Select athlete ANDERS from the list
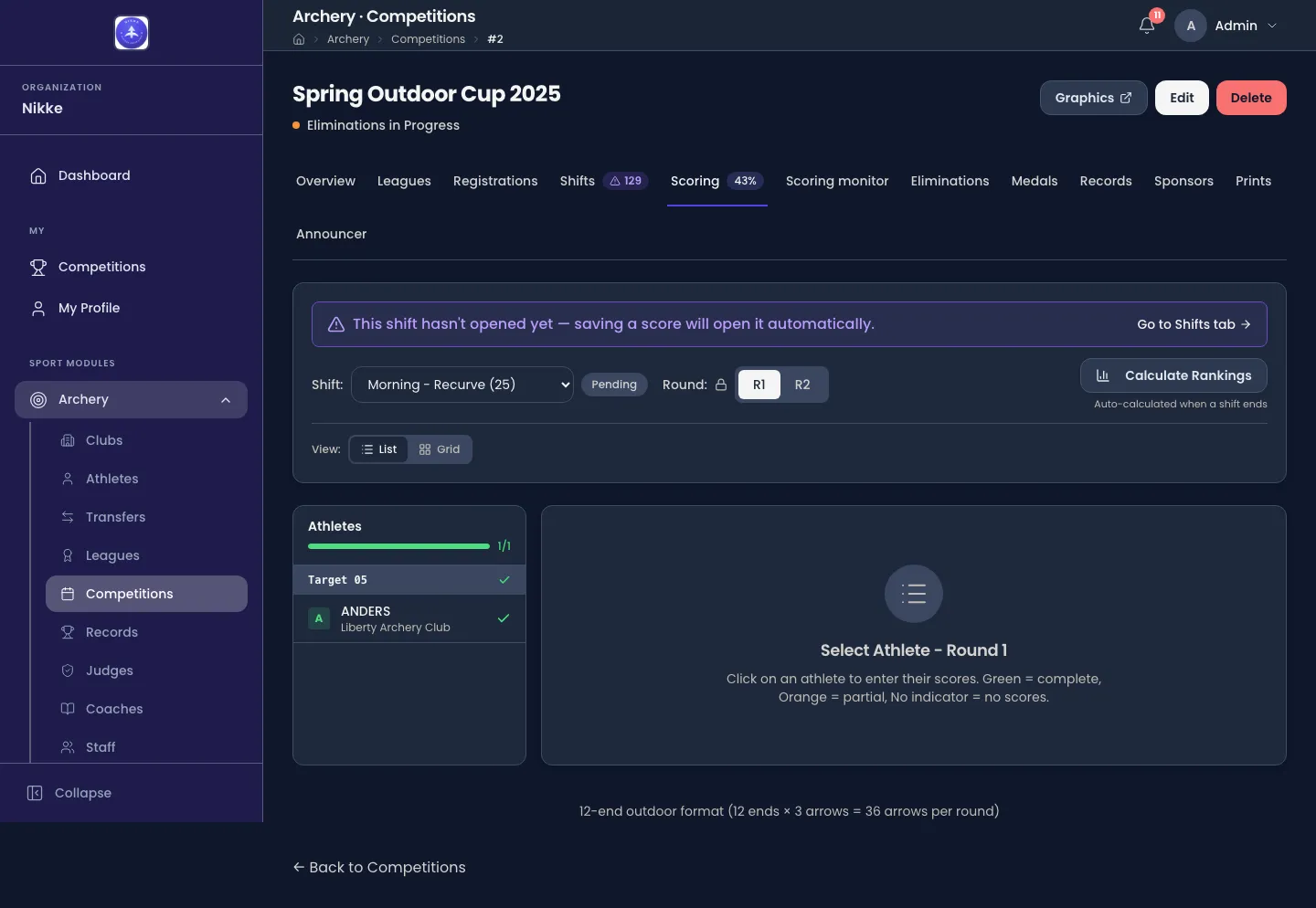 click(409, 618)
